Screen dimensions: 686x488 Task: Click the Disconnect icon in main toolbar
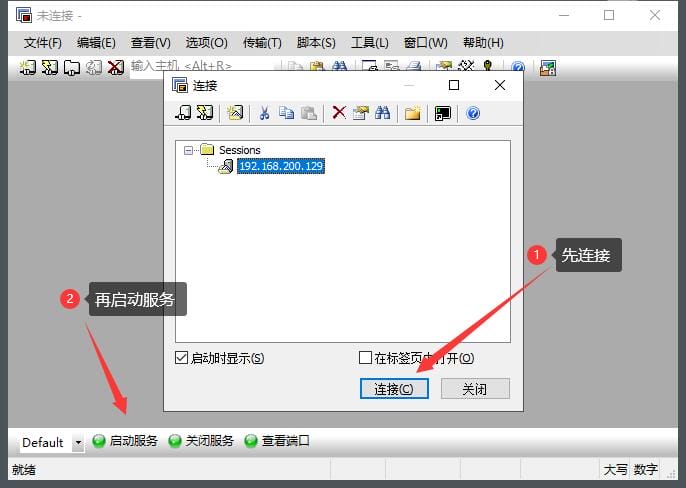pos(116,68)
